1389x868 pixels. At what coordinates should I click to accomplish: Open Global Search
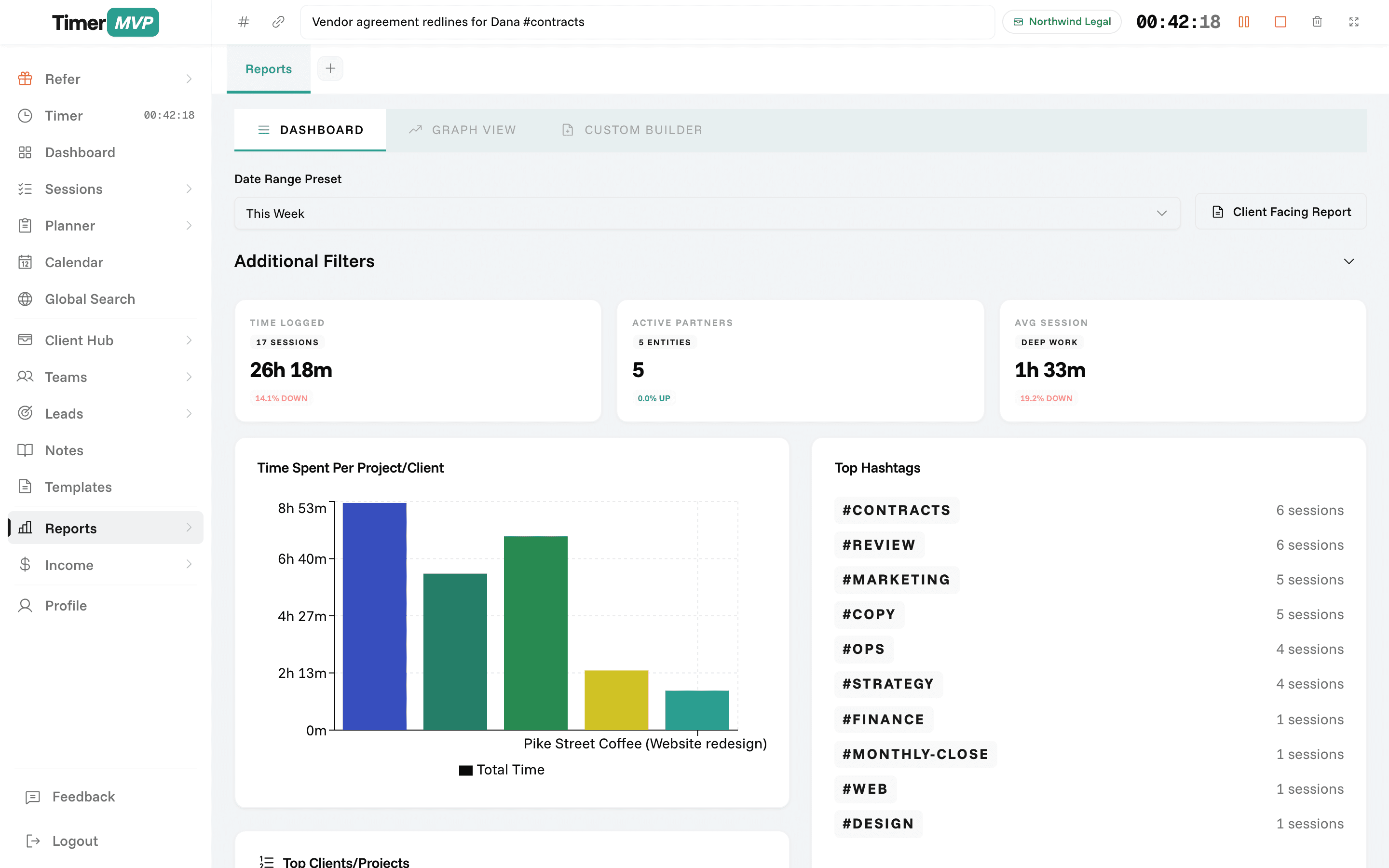[106, 299]
